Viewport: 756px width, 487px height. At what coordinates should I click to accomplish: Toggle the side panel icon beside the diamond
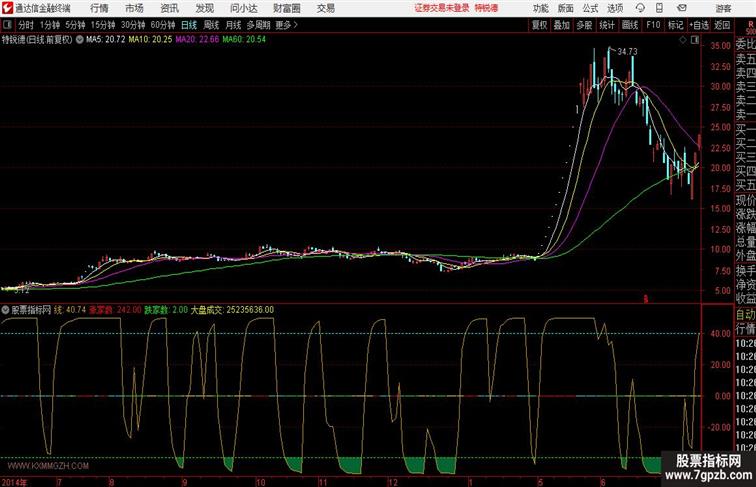(x=695, y=40)
